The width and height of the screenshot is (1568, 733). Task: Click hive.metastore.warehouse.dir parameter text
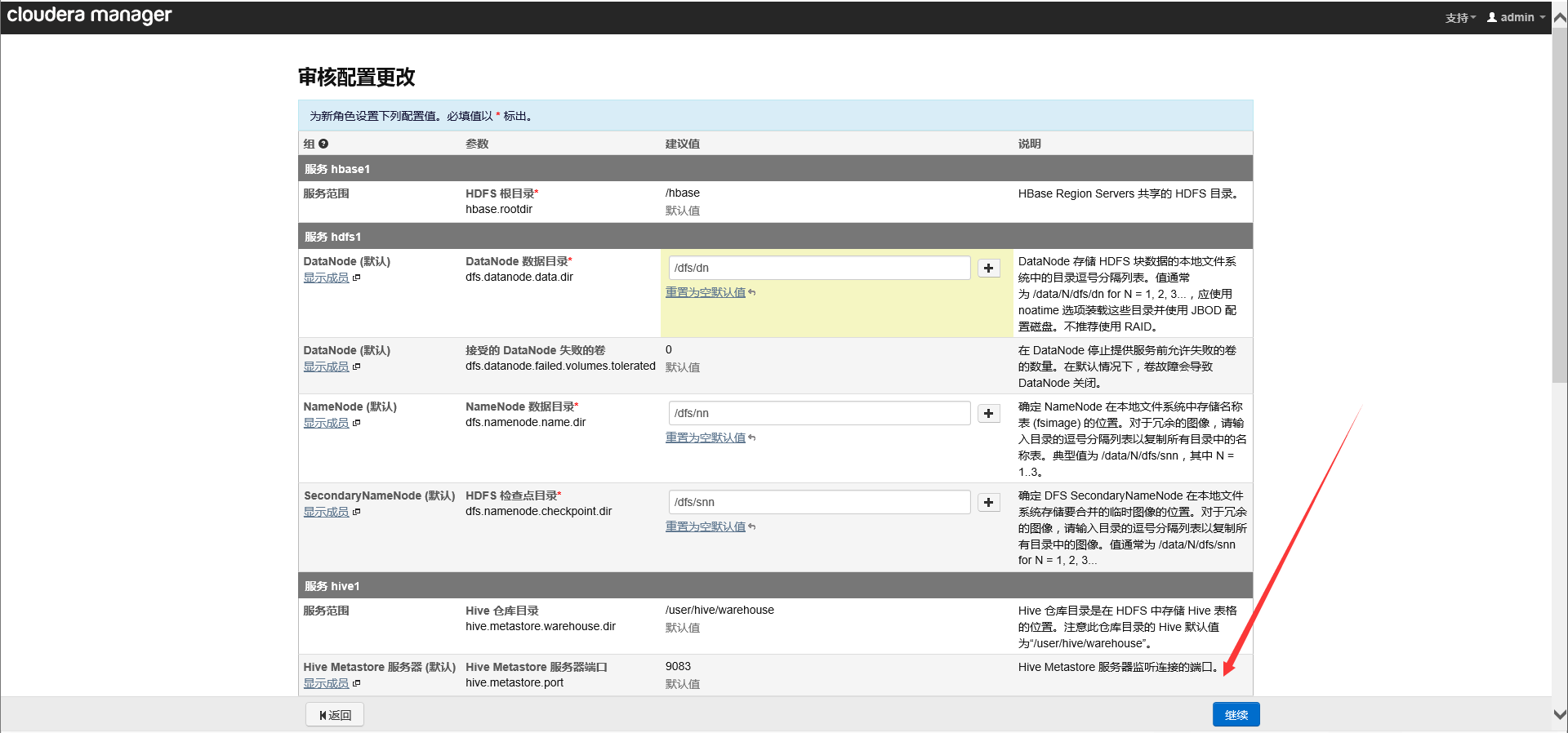pos(541,626)
